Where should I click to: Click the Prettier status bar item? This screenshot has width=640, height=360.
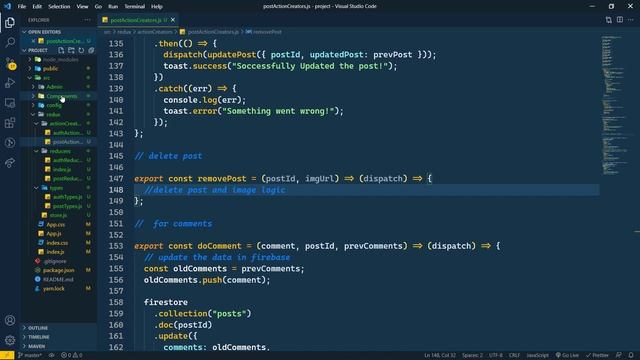pos(597,355)
